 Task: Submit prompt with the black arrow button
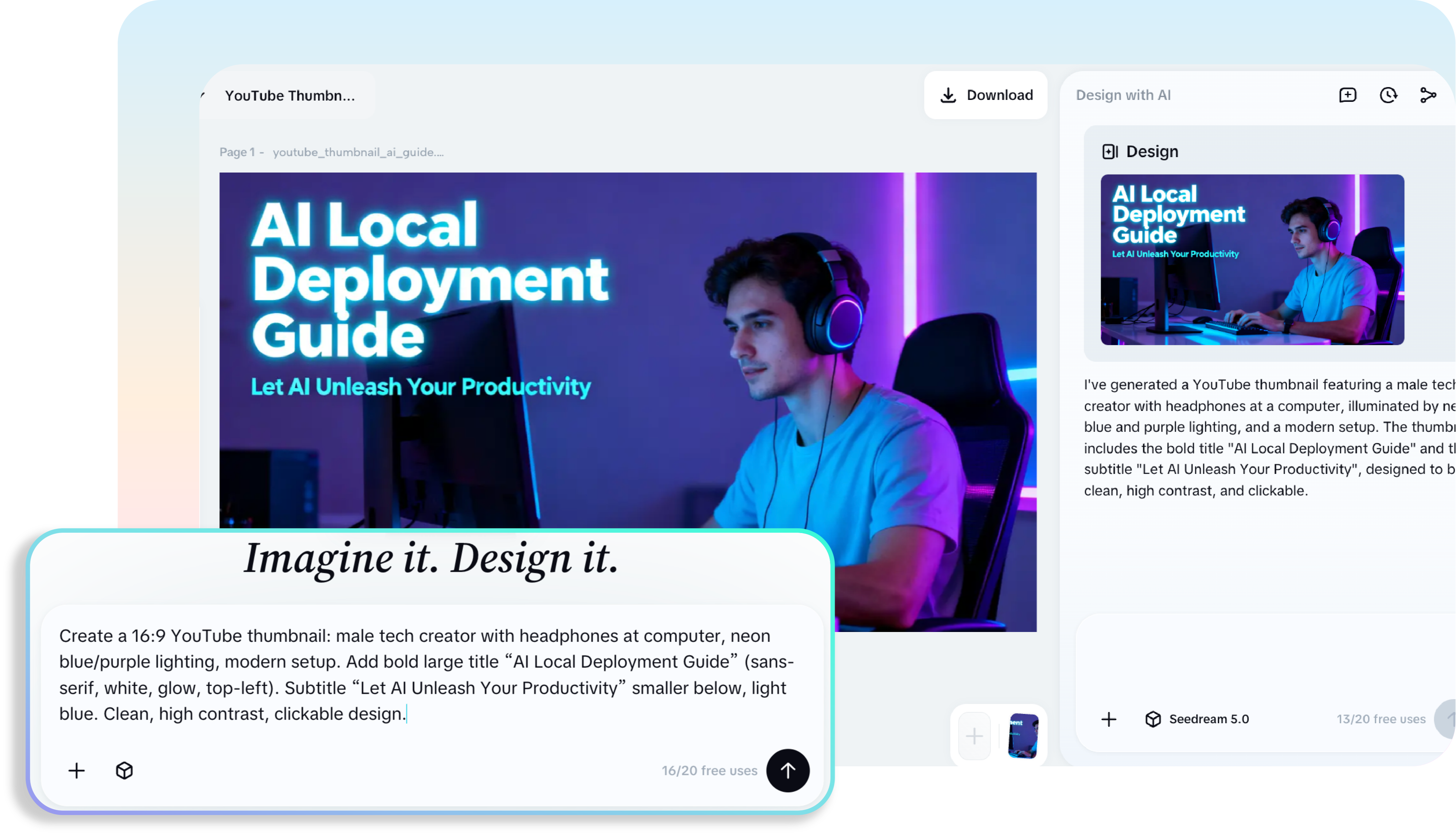(x=787, y=770)
